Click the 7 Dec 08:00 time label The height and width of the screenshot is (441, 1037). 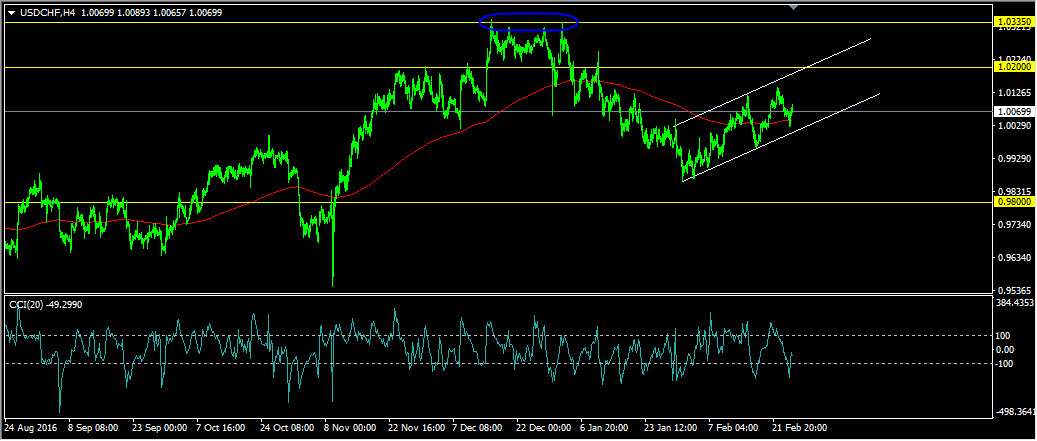478,428
